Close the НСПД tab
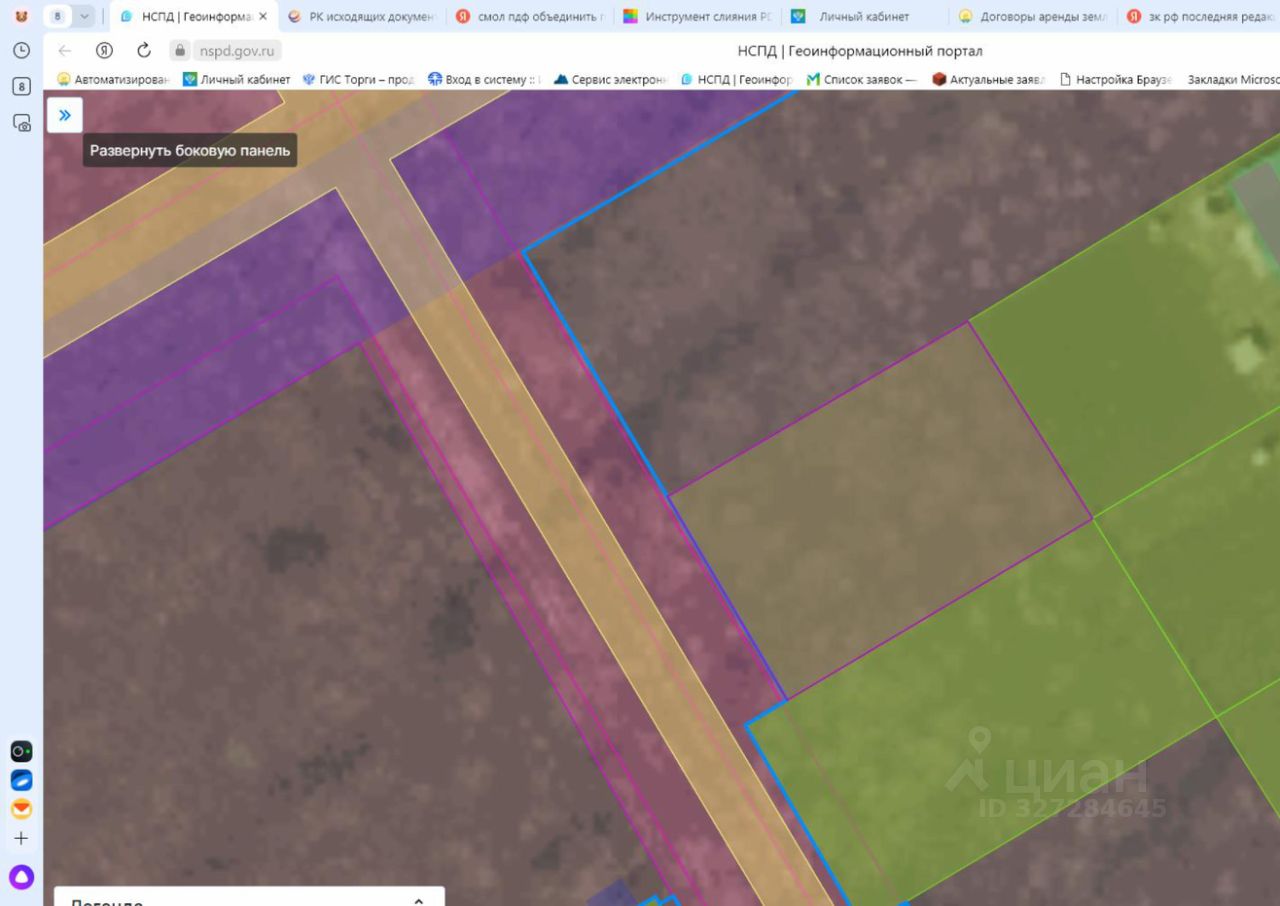Viewport: 1280px width, 906px height. tap(263, 17)
